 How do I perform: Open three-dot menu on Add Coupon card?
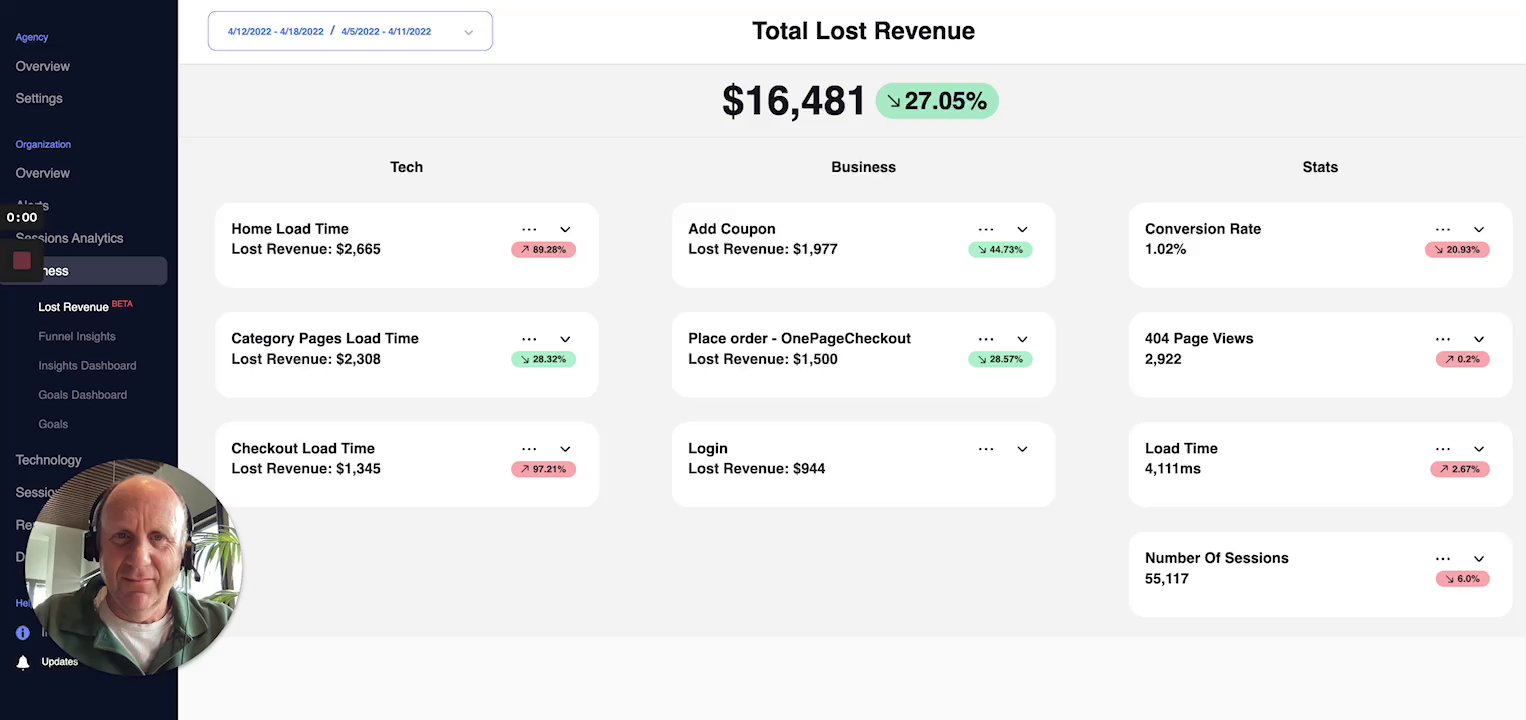point(986,229)
